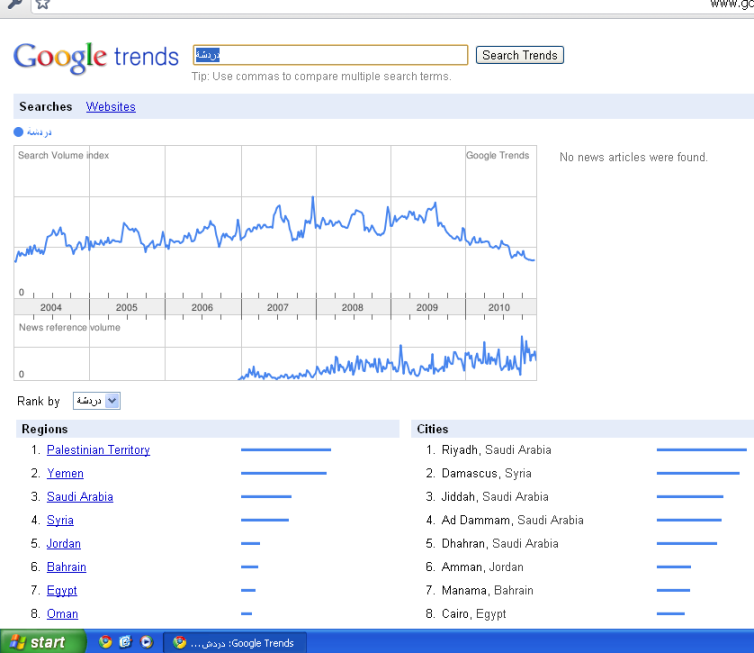The width and height of the screenshot is (754, 653).
Task: Click the Syria region link
Action: 60,520
